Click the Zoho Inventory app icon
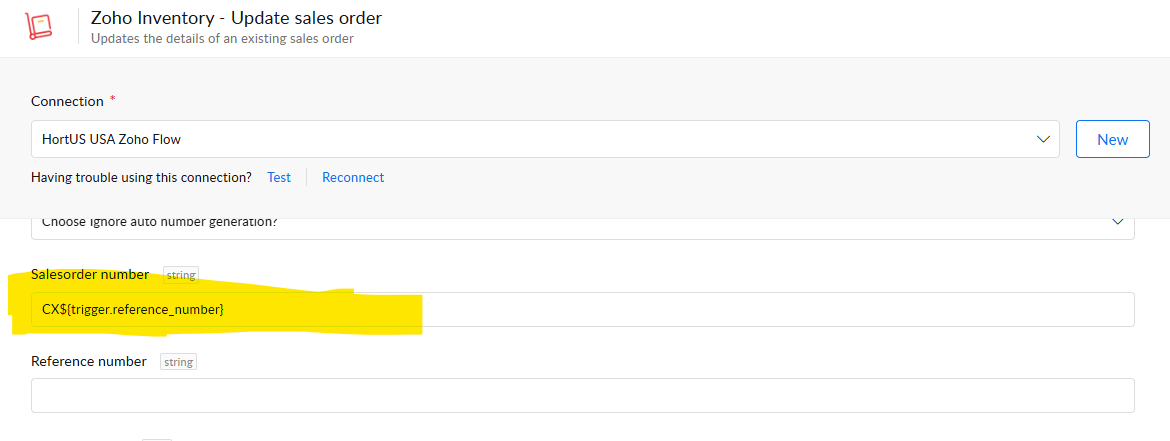Screen dimensions: 1170x441 40,25
